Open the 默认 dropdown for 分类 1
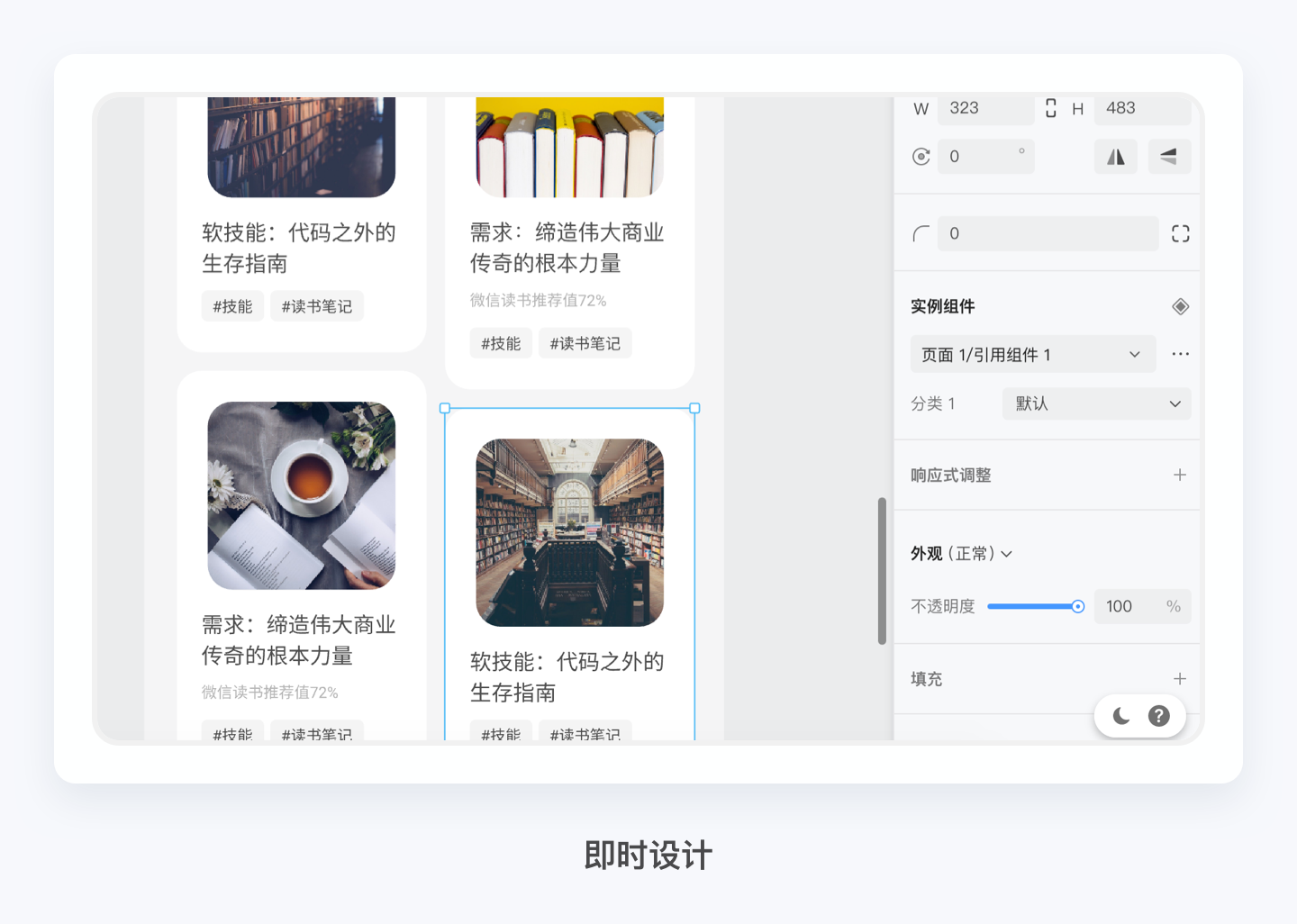This screenshot has width=1297, height=924. (x=1095, y=403)
